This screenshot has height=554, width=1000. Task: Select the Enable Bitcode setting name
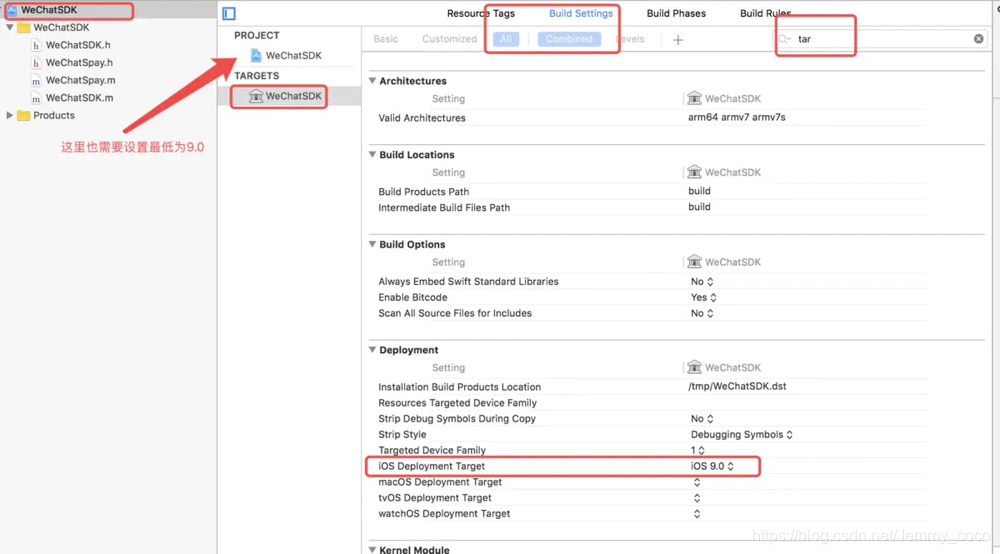413,297
